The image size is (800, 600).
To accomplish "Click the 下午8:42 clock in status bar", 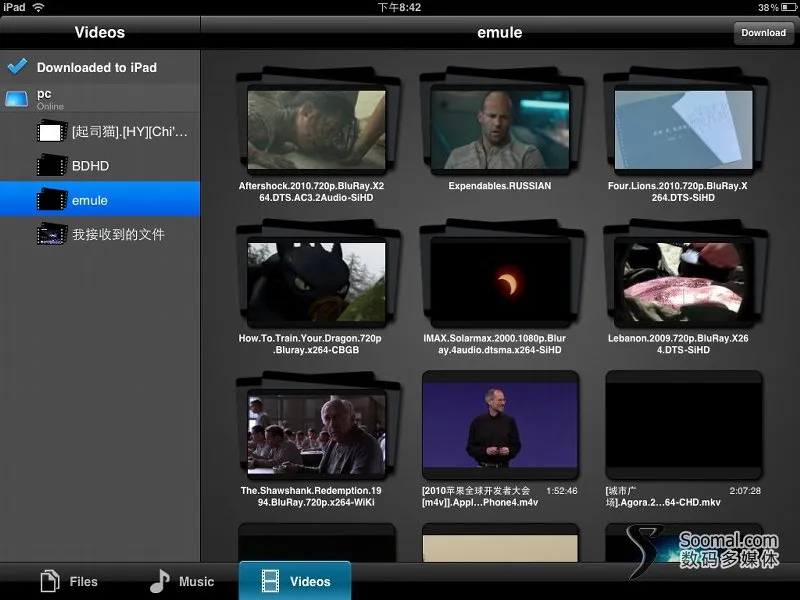I will [x=399, y=7].
